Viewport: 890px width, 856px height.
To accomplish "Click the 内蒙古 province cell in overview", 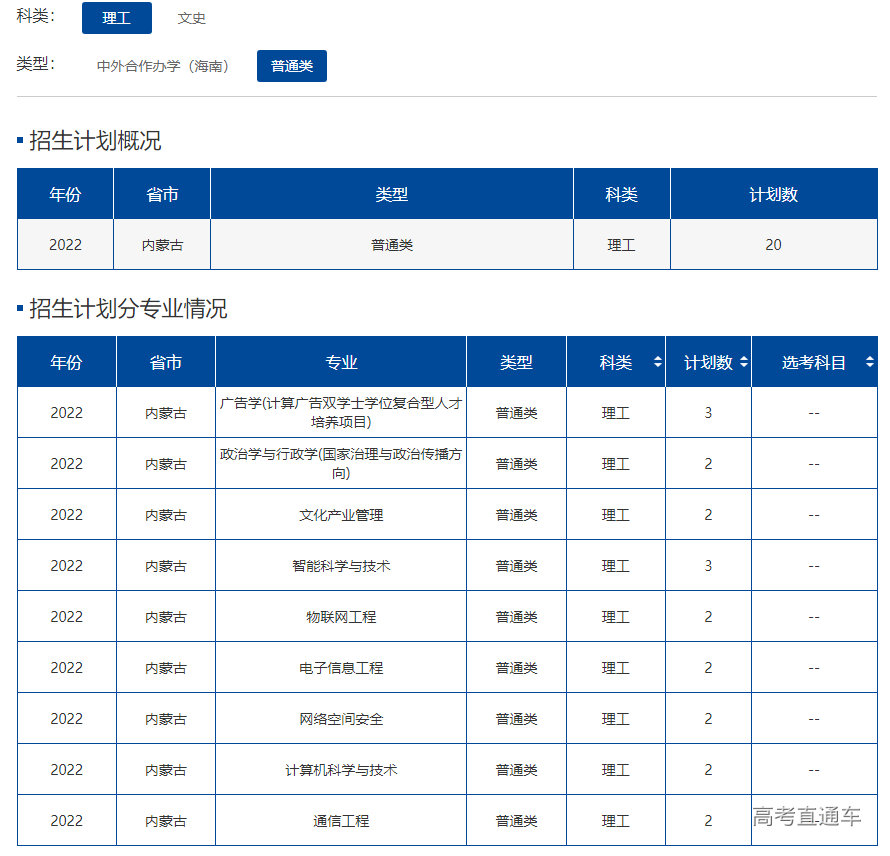I will (161, 244).
